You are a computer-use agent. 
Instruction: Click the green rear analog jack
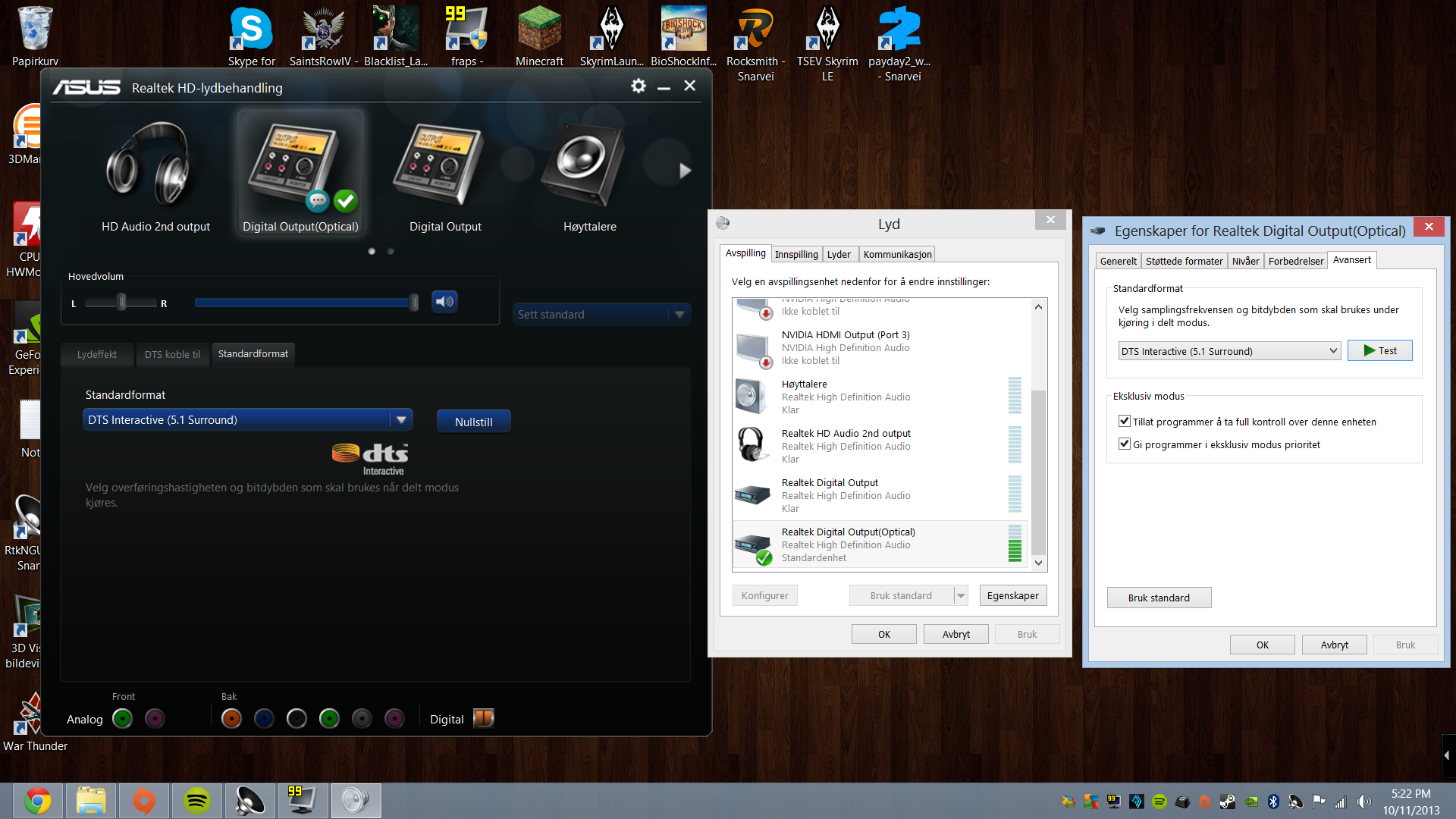[329, 718]
